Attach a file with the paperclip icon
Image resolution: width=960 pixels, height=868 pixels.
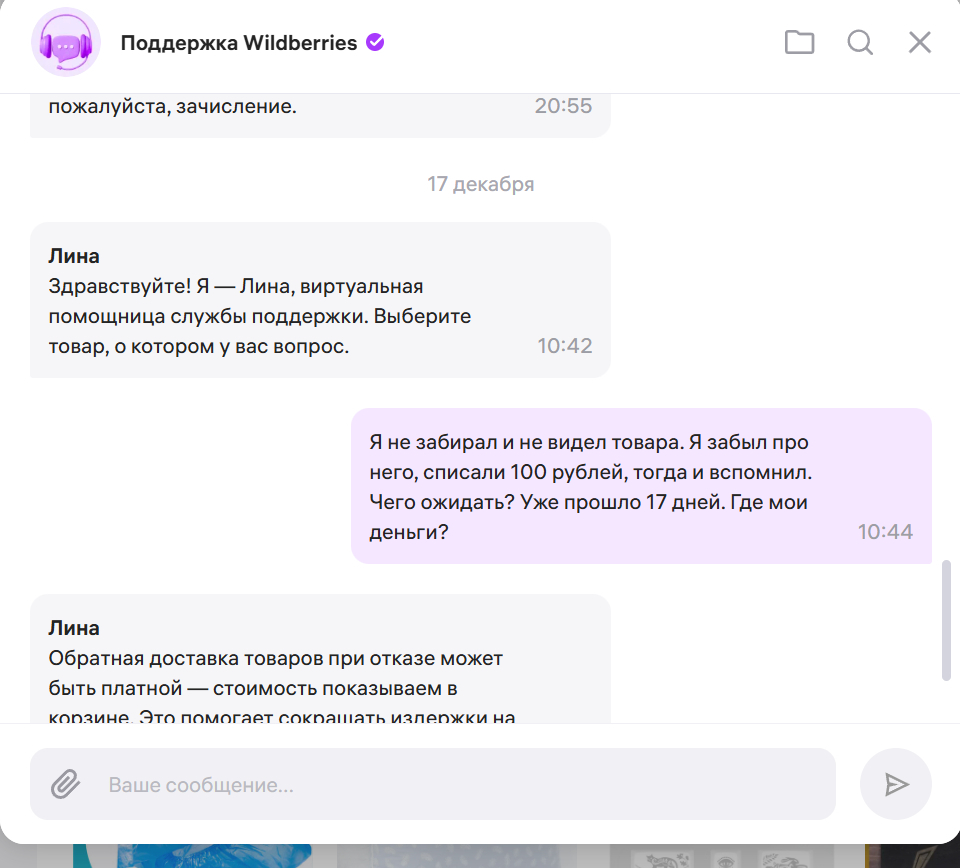click(66, 784)
